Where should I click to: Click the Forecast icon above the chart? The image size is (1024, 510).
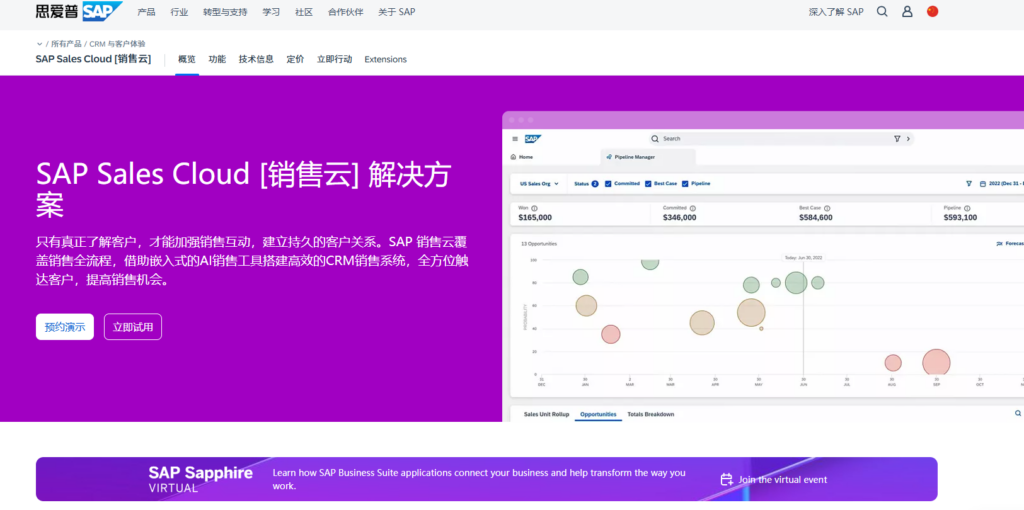pos(999,244)
